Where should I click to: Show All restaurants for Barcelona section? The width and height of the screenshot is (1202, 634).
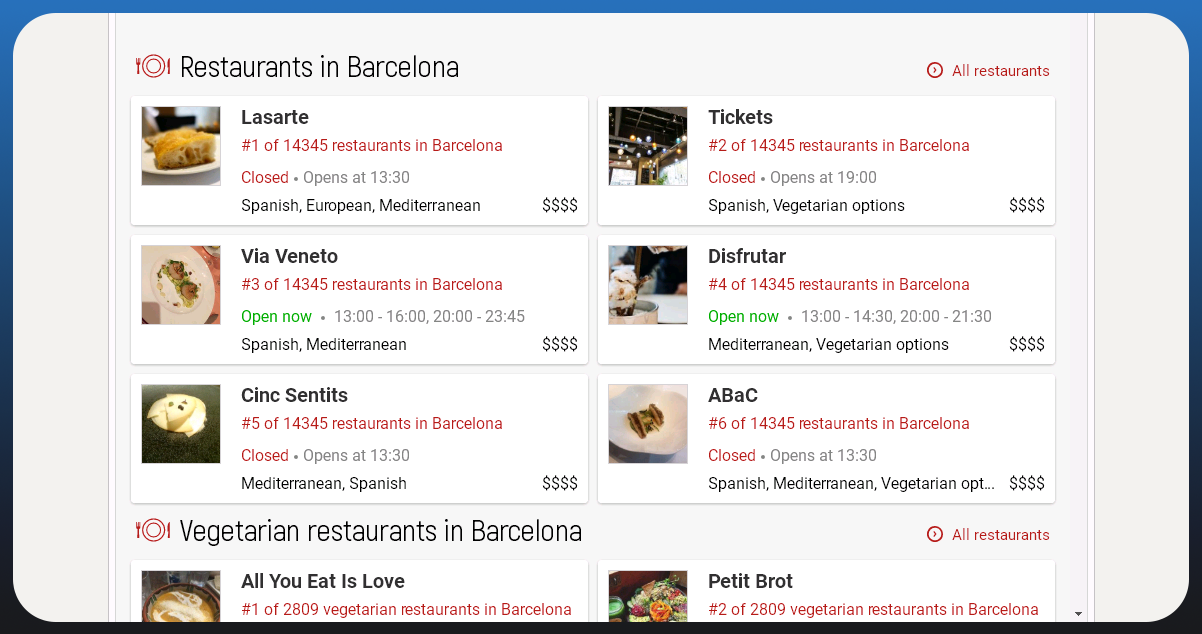1000,71
